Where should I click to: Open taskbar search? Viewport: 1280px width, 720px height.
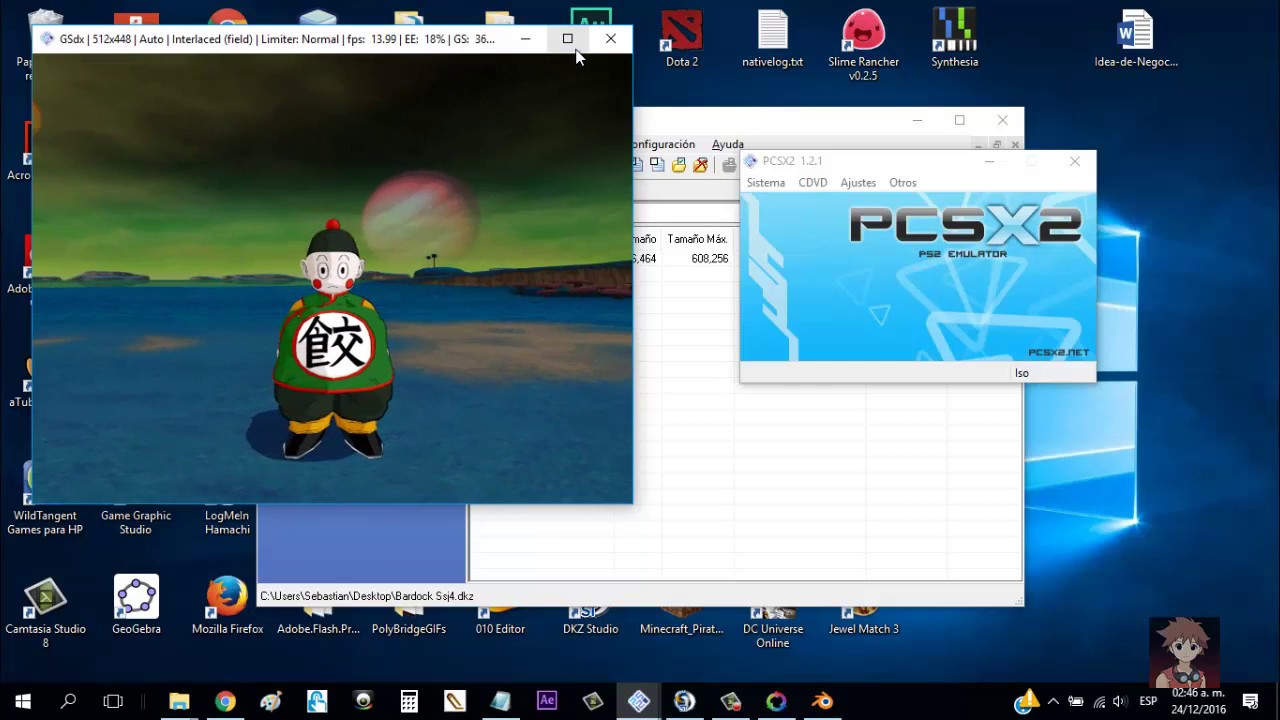pyautogui.click(x=68, y=701)
